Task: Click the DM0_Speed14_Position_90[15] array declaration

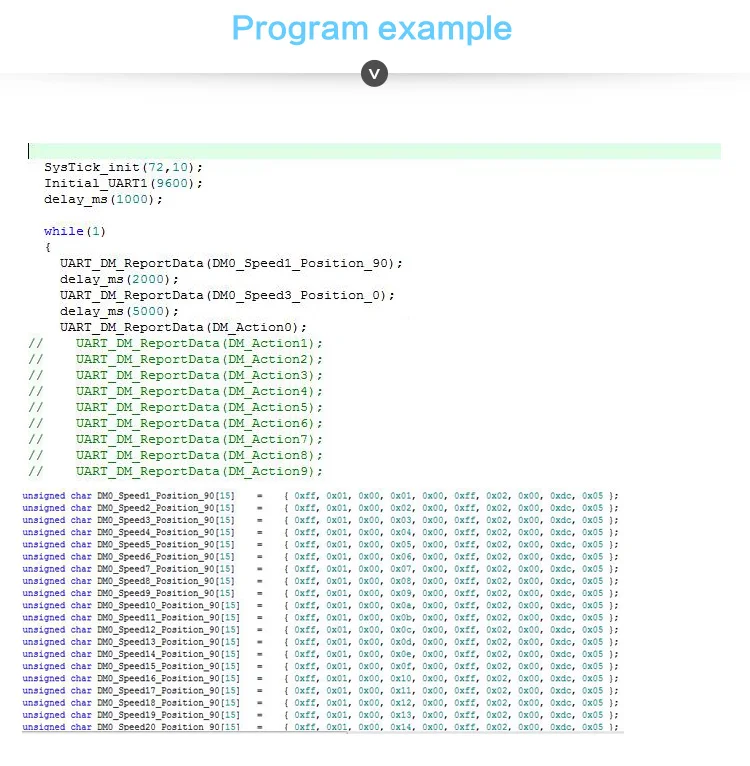Action: click(x=321, y=654)
